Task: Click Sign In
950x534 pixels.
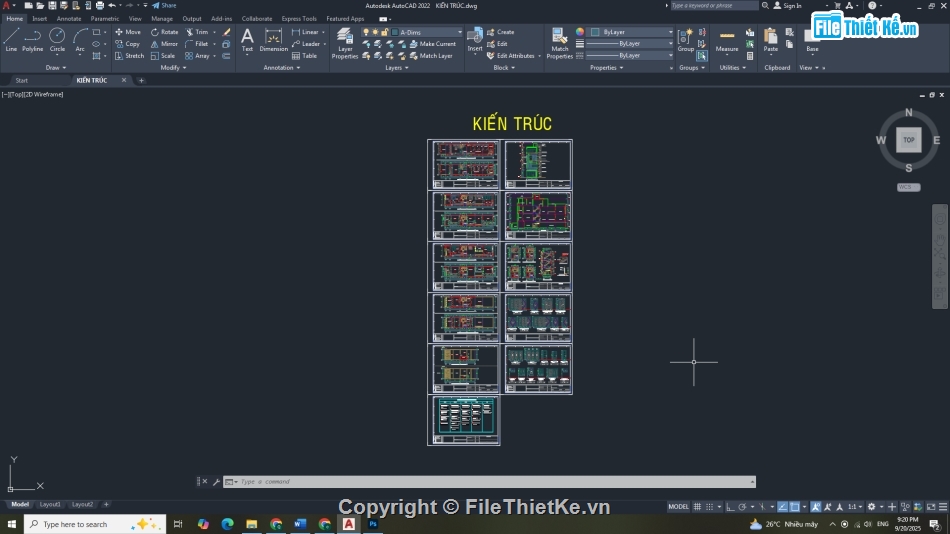Action: pyautogui.click(x=788, y=5)
